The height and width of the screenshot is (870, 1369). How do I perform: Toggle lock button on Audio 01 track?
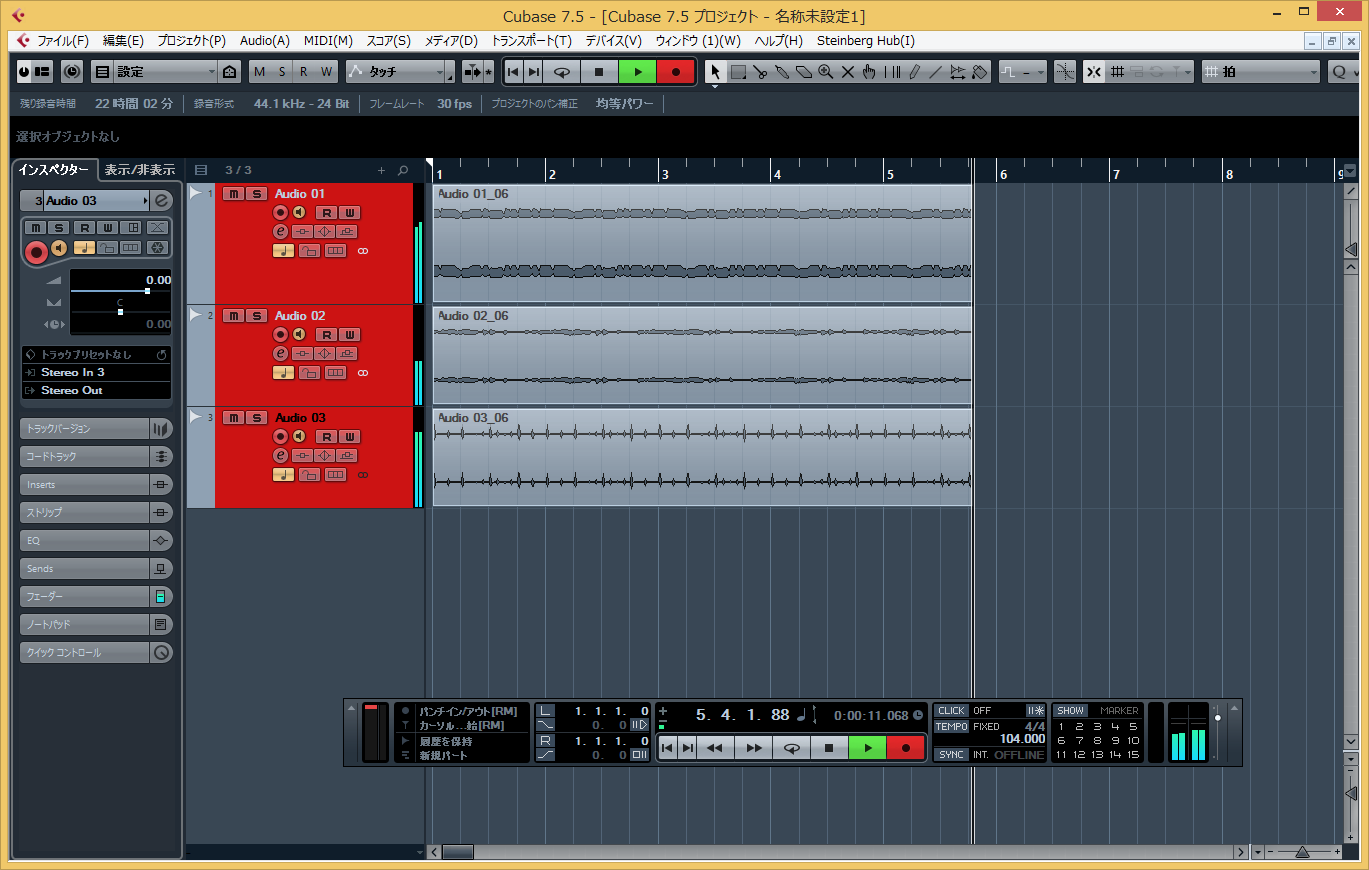click(310, 250)
